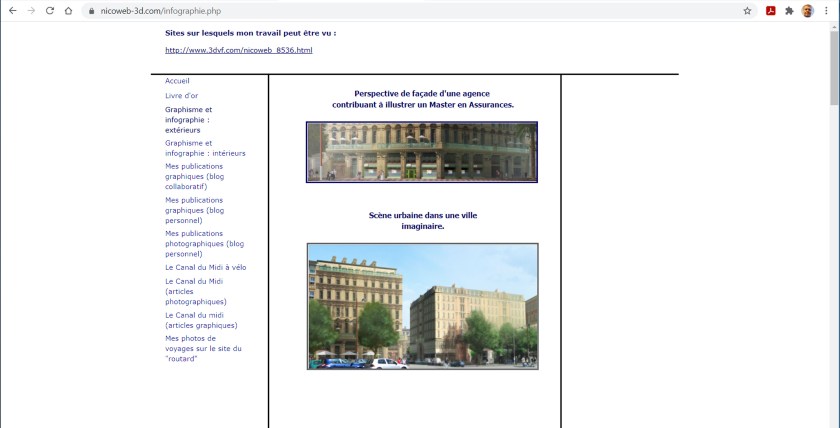Open the Livre d'or page
The width and height of the screenshot is (840, 428).
tap(181, 96)
